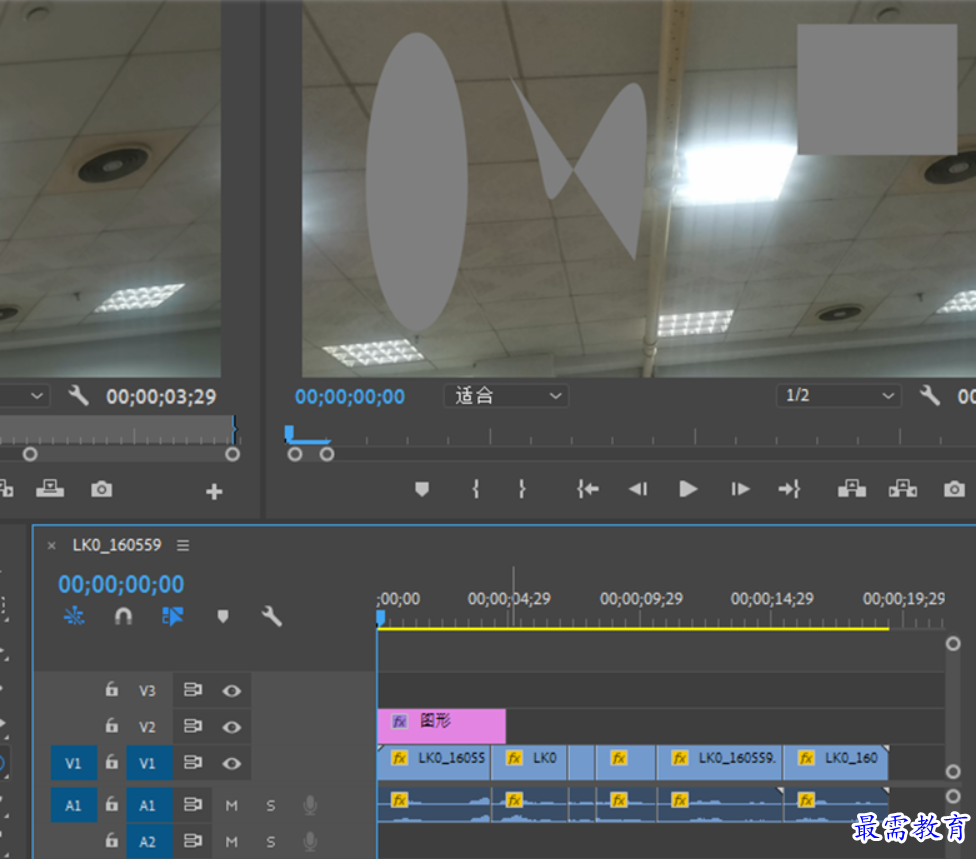Viewport: 976px width, 859px height.
Task: Toggle V2 track targeting
Action: click(x=148, y=726)
